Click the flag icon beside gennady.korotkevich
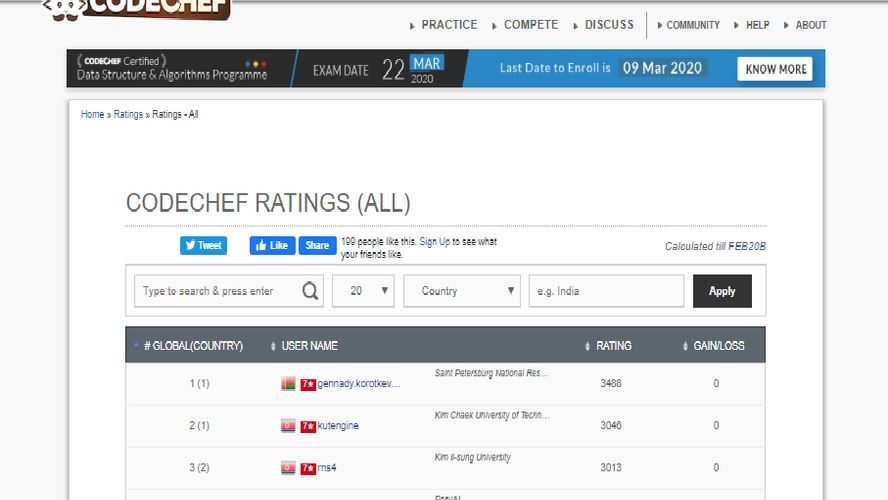The width and height of the screenshot is (888, 500). coord(289,384)
